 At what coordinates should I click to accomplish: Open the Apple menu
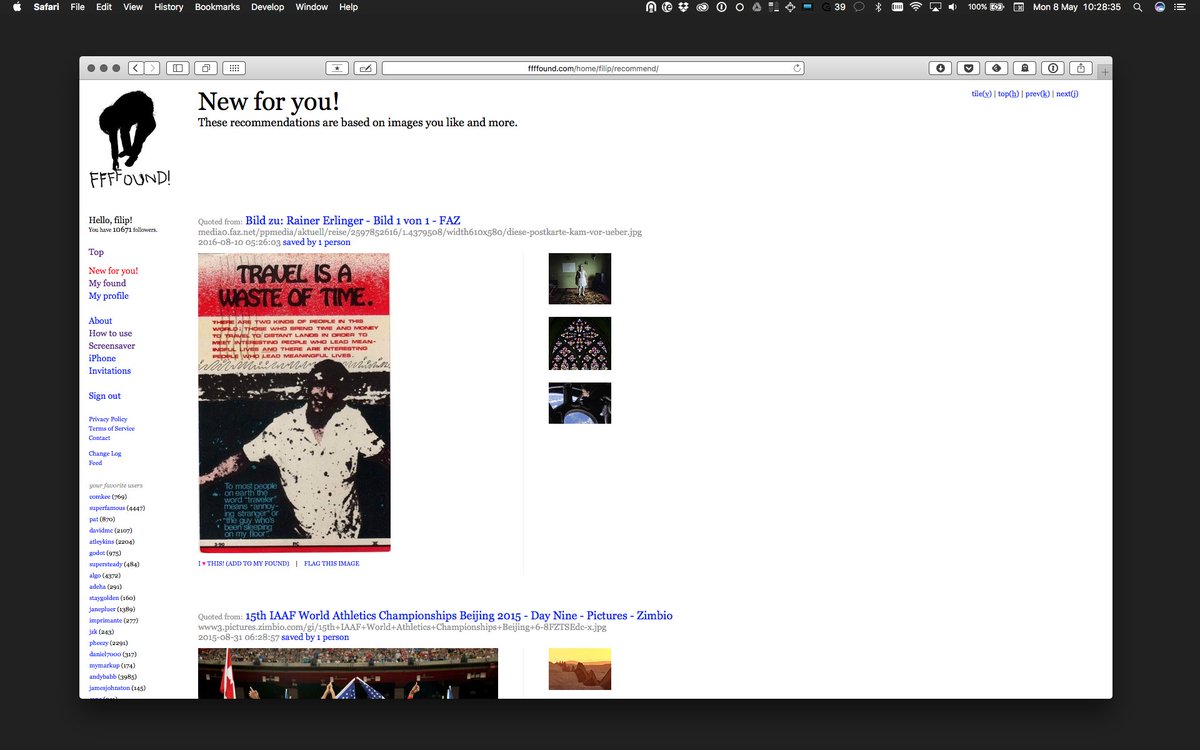(16, 7)
